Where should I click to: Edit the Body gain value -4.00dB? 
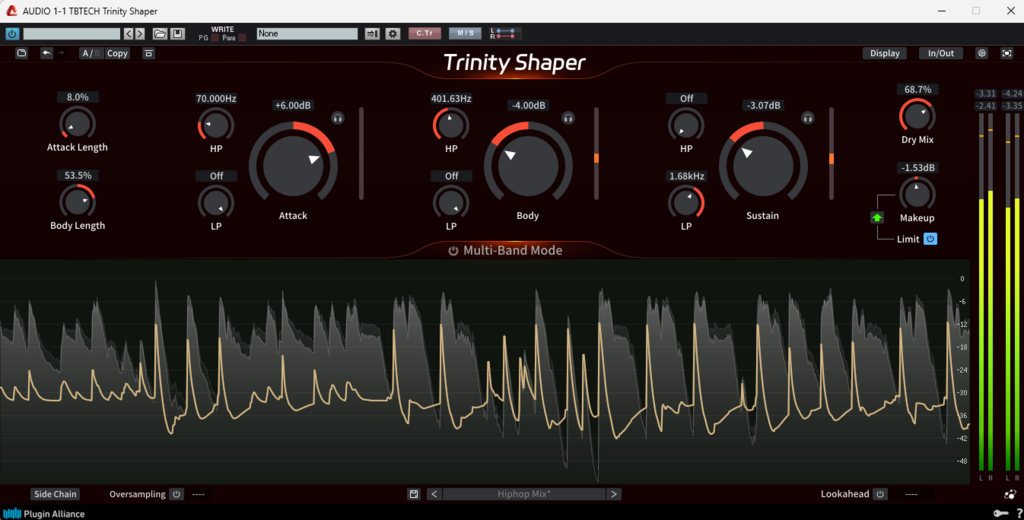(528, 105)
